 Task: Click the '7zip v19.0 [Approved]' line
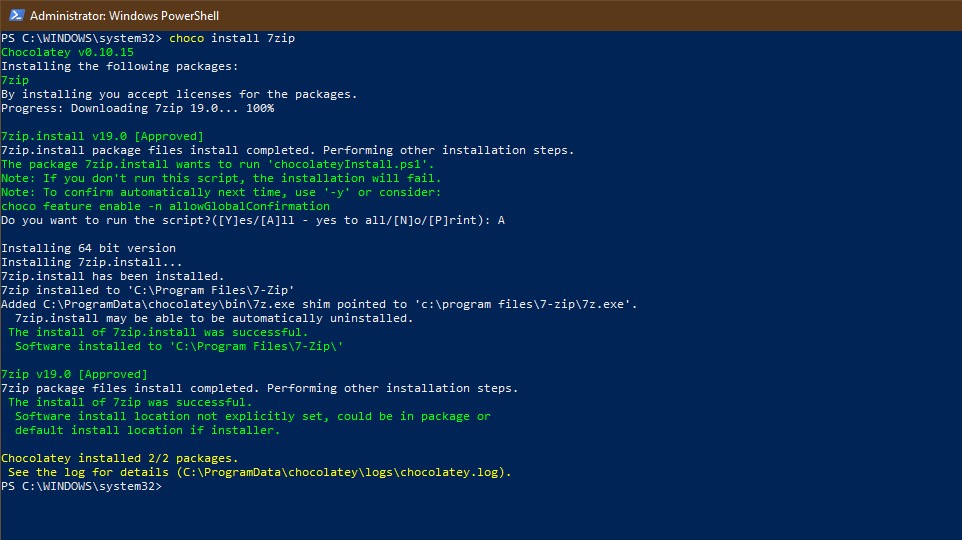(74, 374)
